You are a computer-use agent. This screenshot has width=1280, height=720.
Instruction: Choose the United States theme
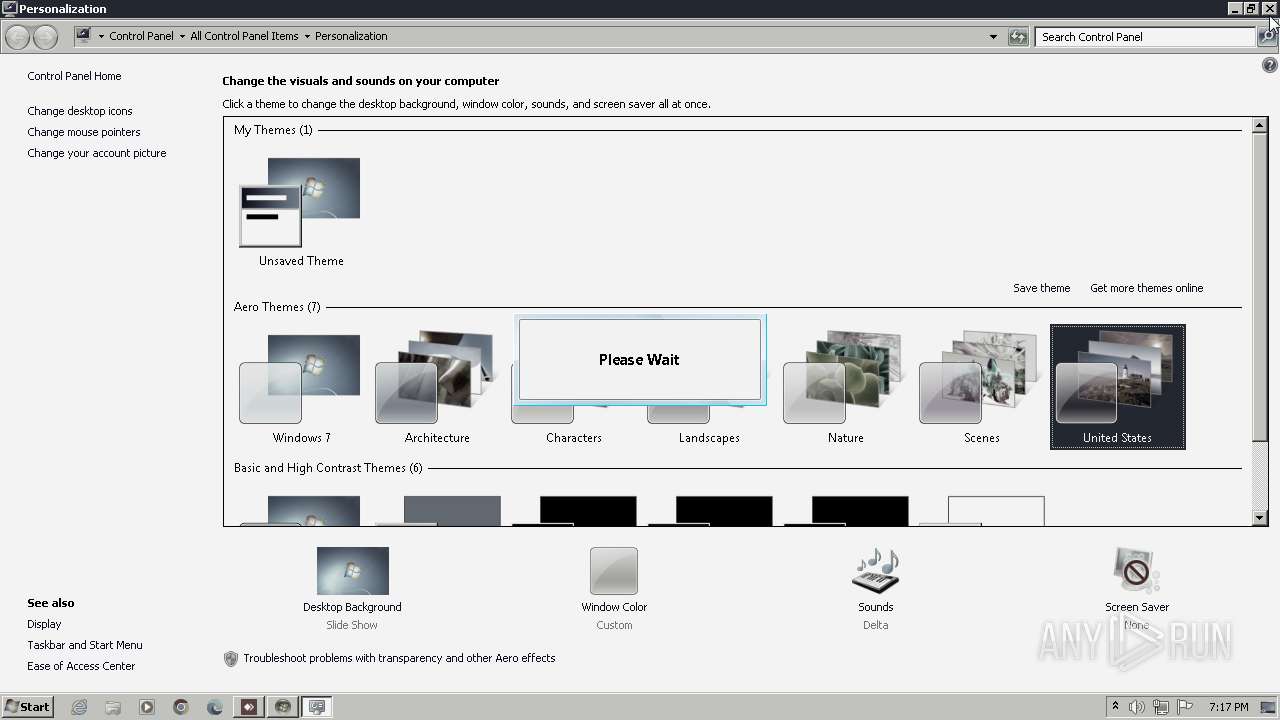tap(1117, 386)
